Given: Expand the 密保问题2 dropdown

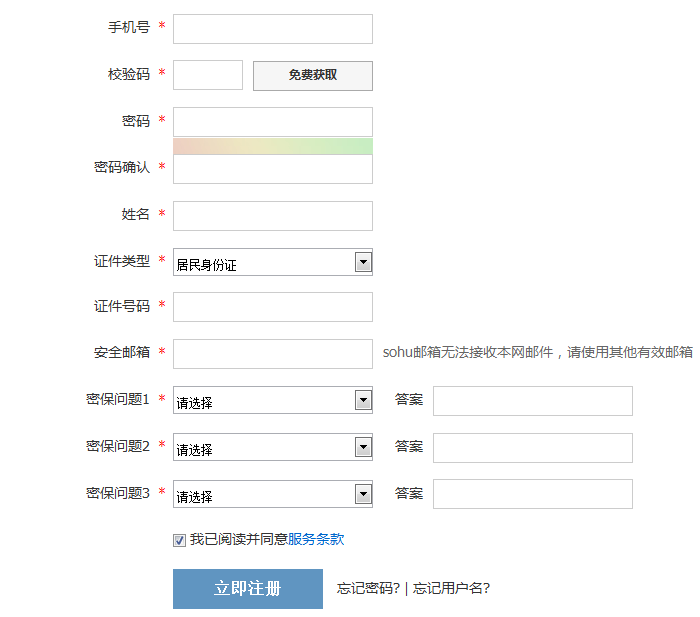Looking at the screenshot, I should point(272,448).
